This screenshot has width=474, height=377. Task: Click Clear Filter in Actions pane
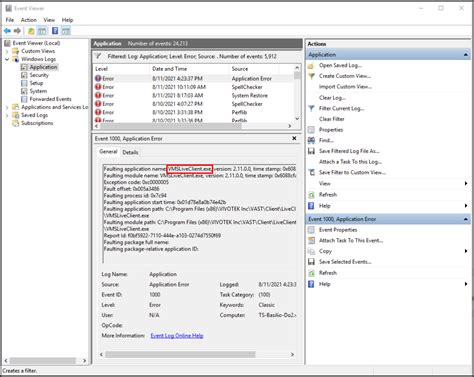pyautogui.click(x=332, y=119)
